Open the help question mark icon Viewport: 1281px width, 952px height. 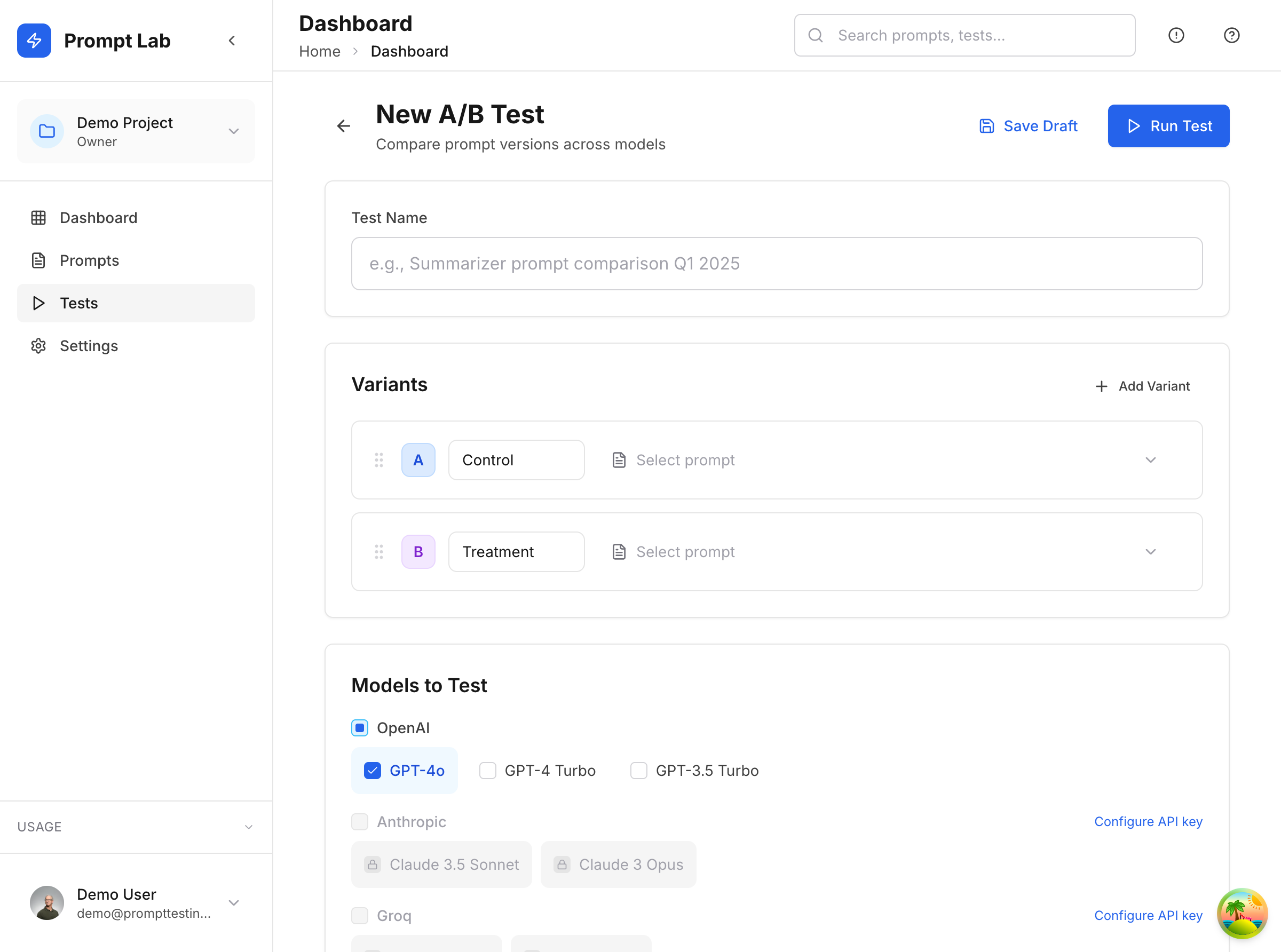click(x=1231, y=35)
